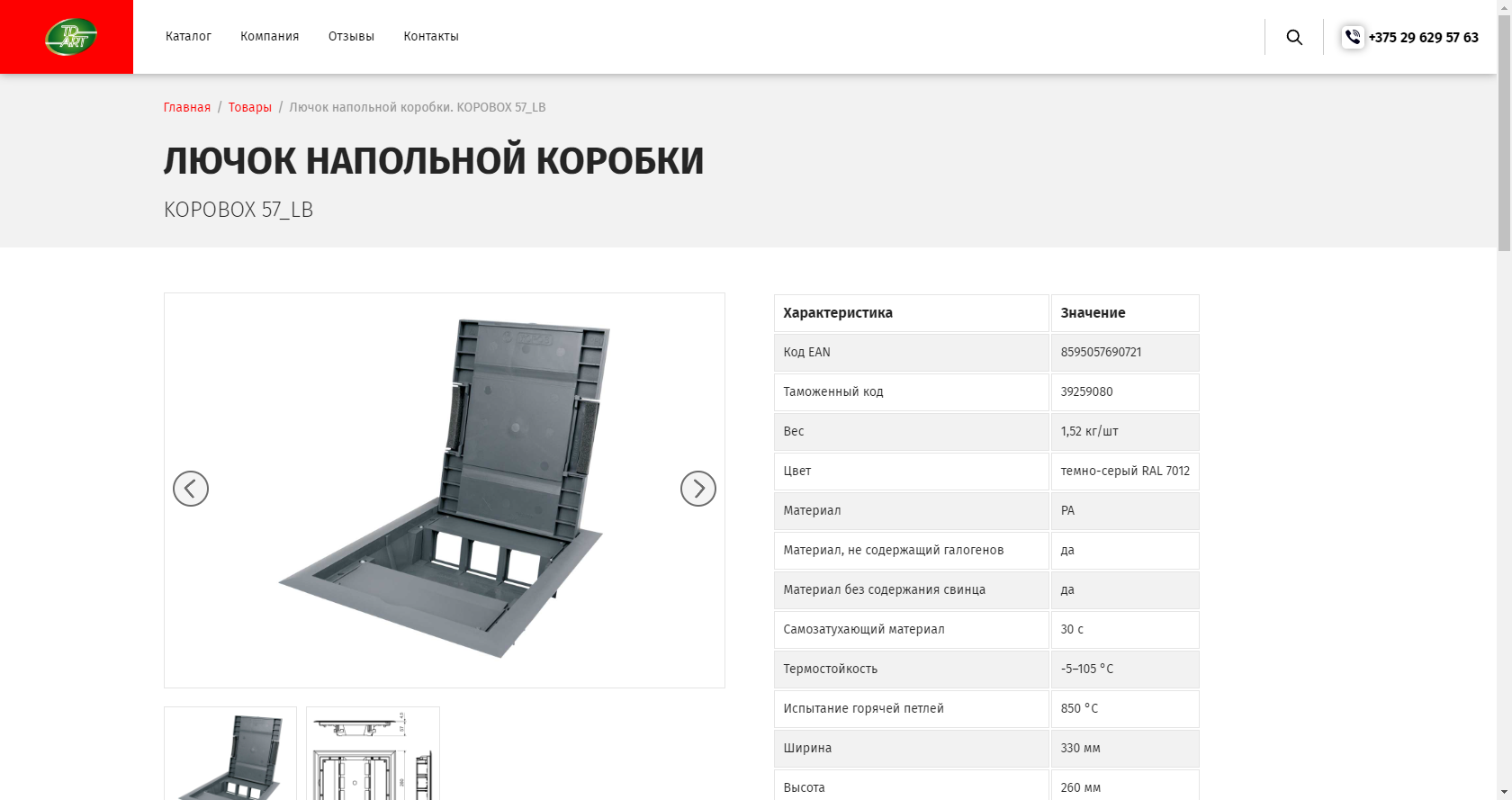Open Контакты page
The width and height of the screenshot is (1512, 800).
(431, 37)
